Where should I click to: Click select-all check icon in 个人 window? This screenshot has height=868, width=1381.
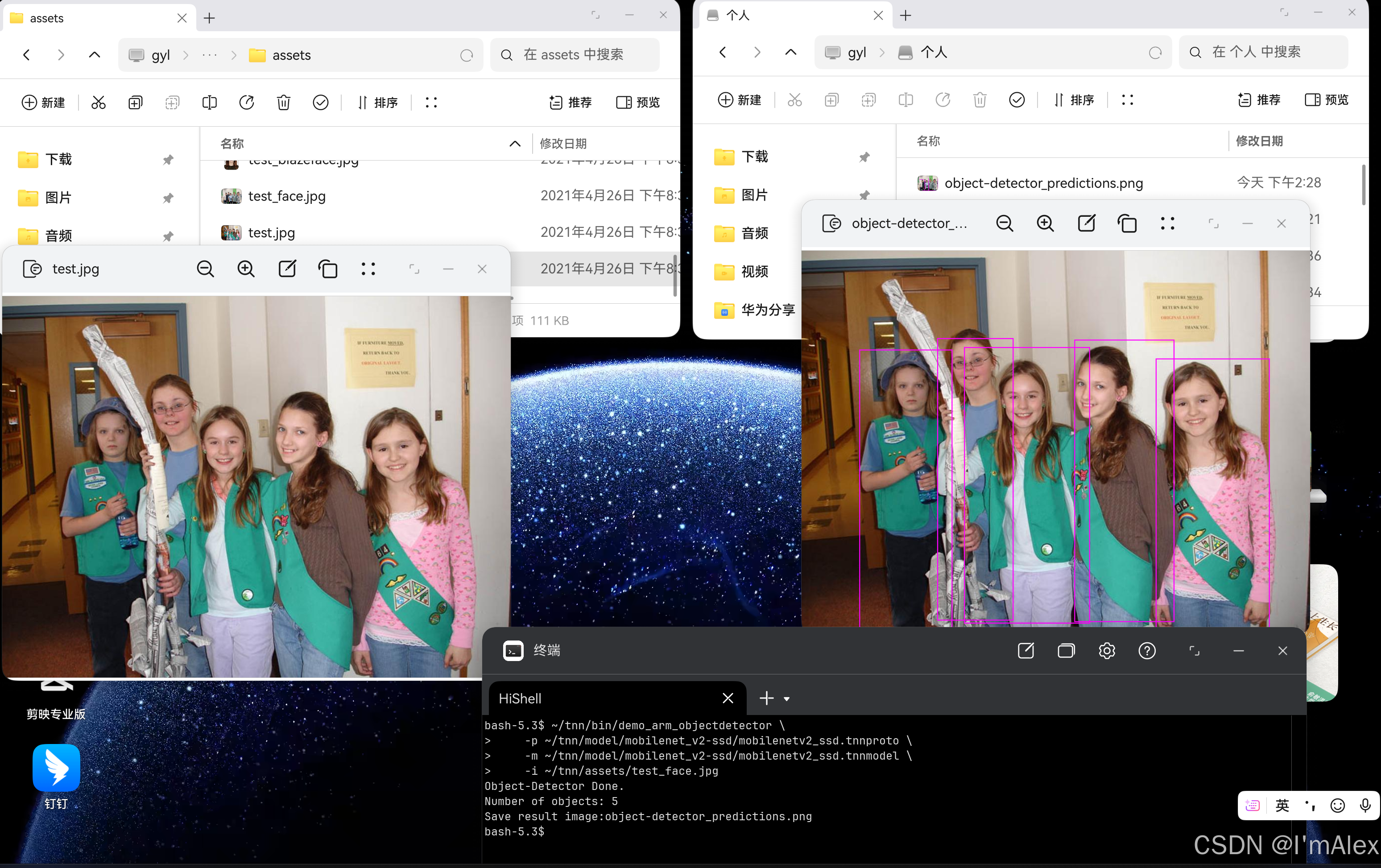coord(1017,100)
